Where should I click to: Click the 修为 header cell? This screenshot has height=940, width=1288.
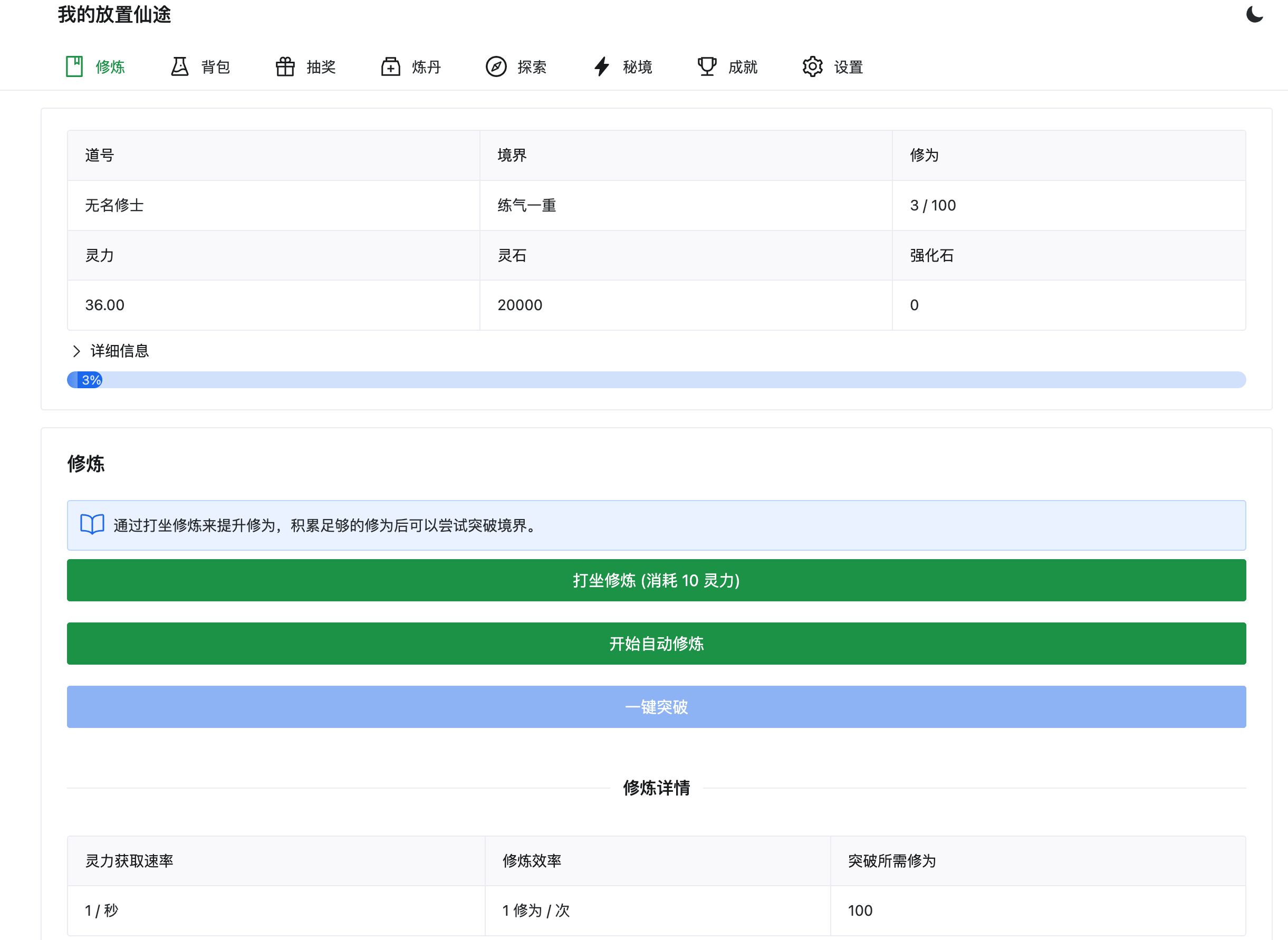coord(1069,155)
